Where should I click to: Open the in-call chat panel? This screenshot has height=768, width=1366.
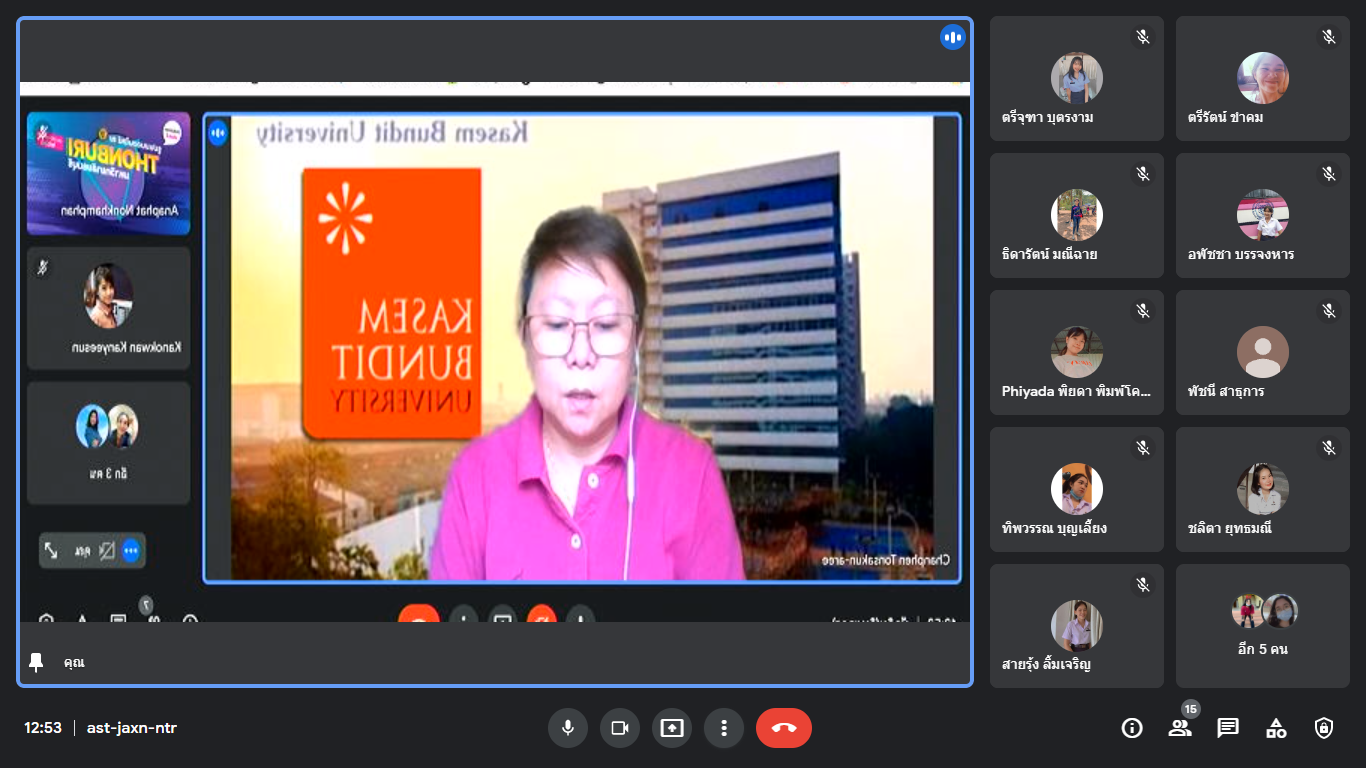pyautogui.click(x=1228, y=728)
